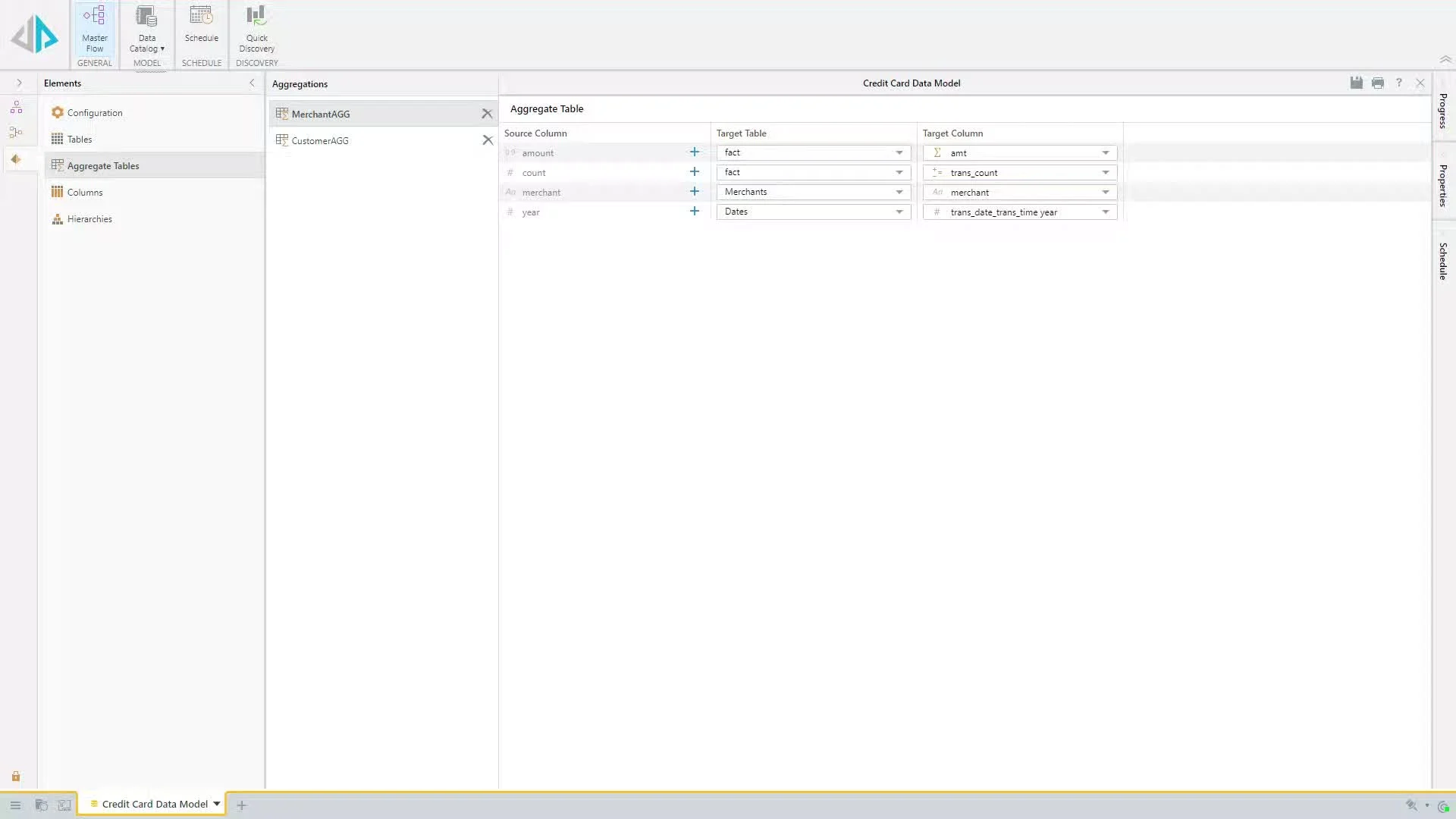Viewport: 1456px width, 819px height.
Task: Print the data model
Action: pos(1377,83)
